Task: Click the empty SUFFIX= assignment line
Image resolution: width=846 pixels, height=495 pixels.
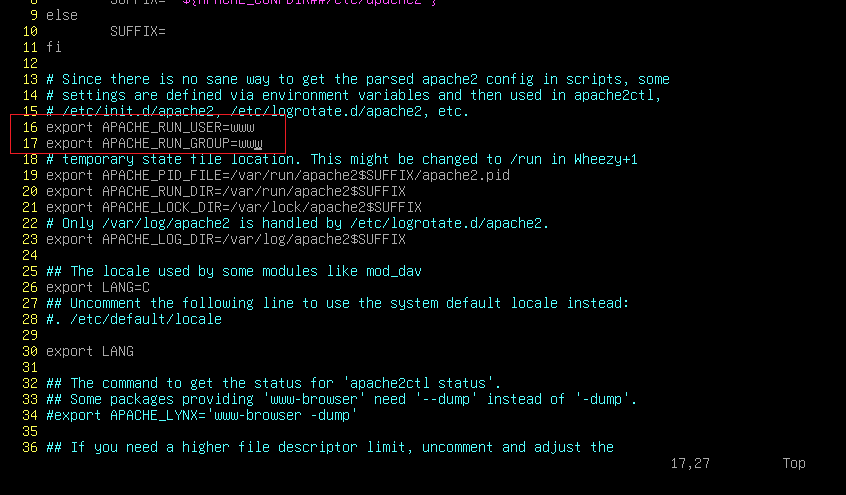Action: point(138,31)
